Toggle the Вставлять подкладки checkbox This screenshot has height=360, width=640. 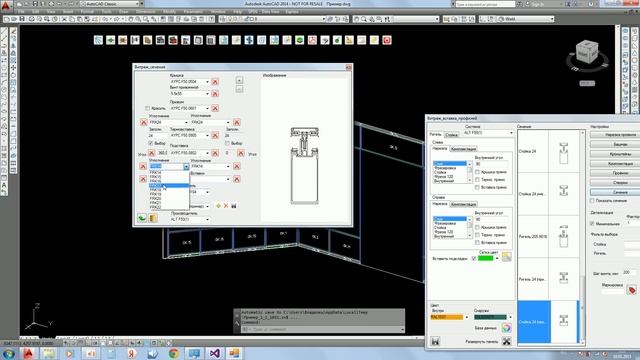[473, 258]
